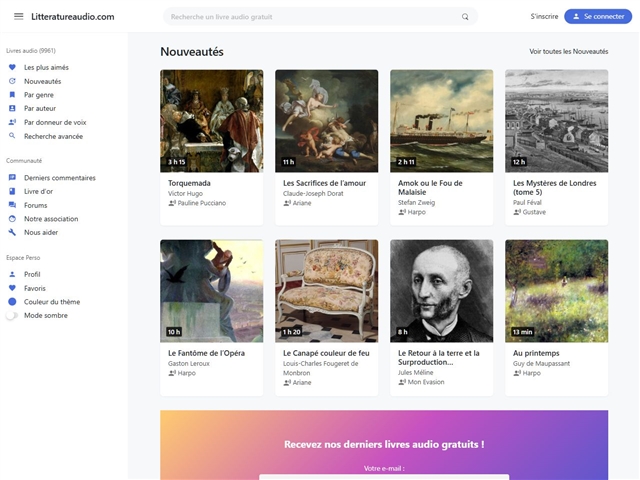The height and width of the screenshot is (480, 640).
Task: Open the Torquemada book cover
Action: point(211,121)
